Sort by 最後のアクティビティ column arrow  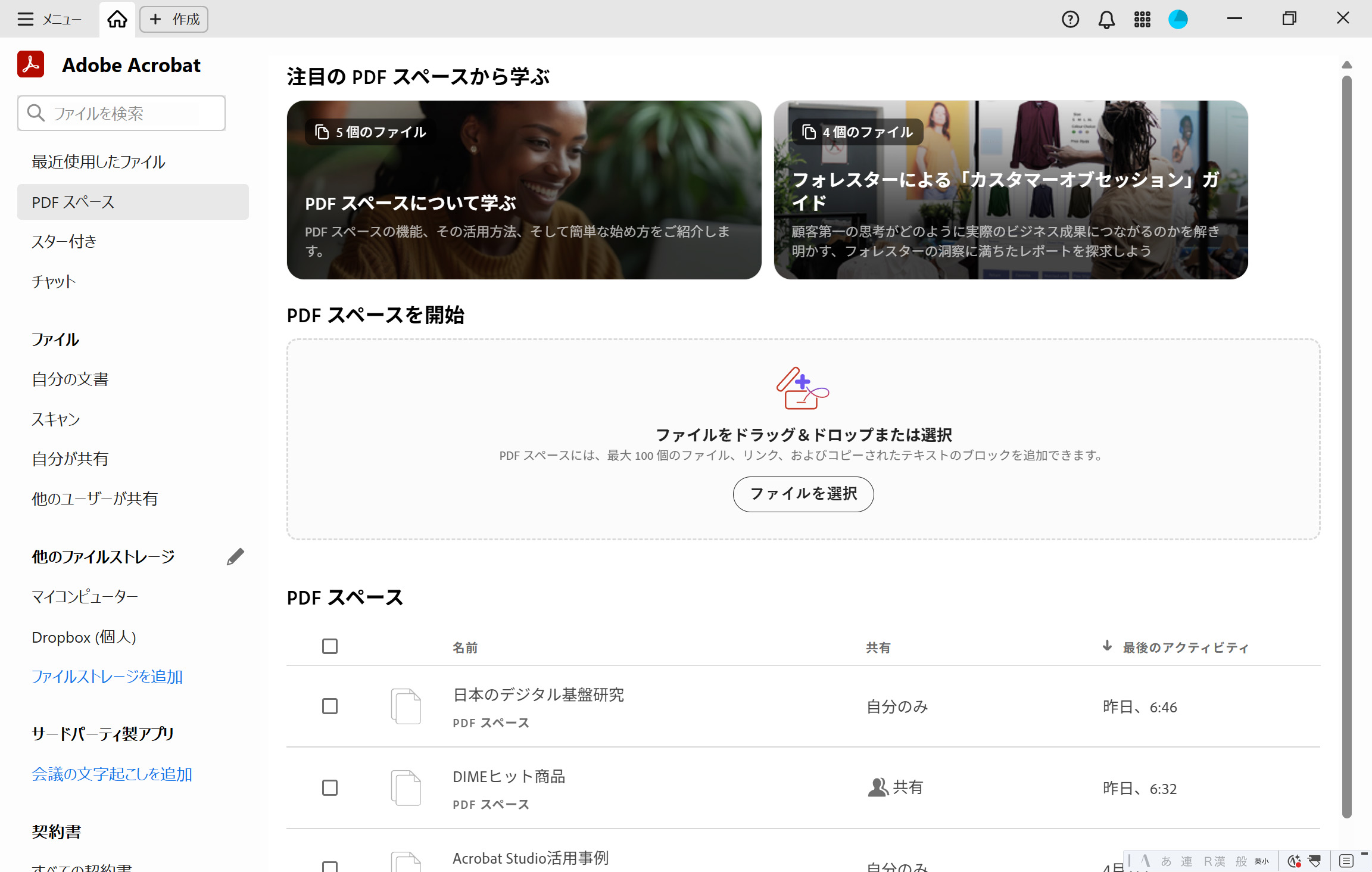1107,646
